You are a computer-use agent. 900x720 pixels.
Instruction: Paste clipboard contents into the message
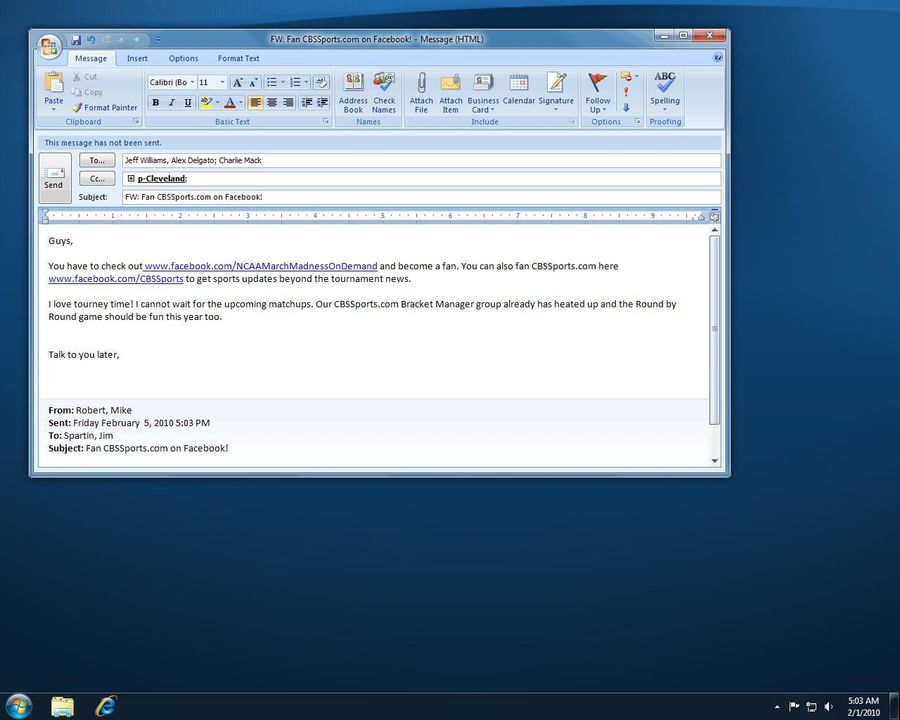point(54,91)
